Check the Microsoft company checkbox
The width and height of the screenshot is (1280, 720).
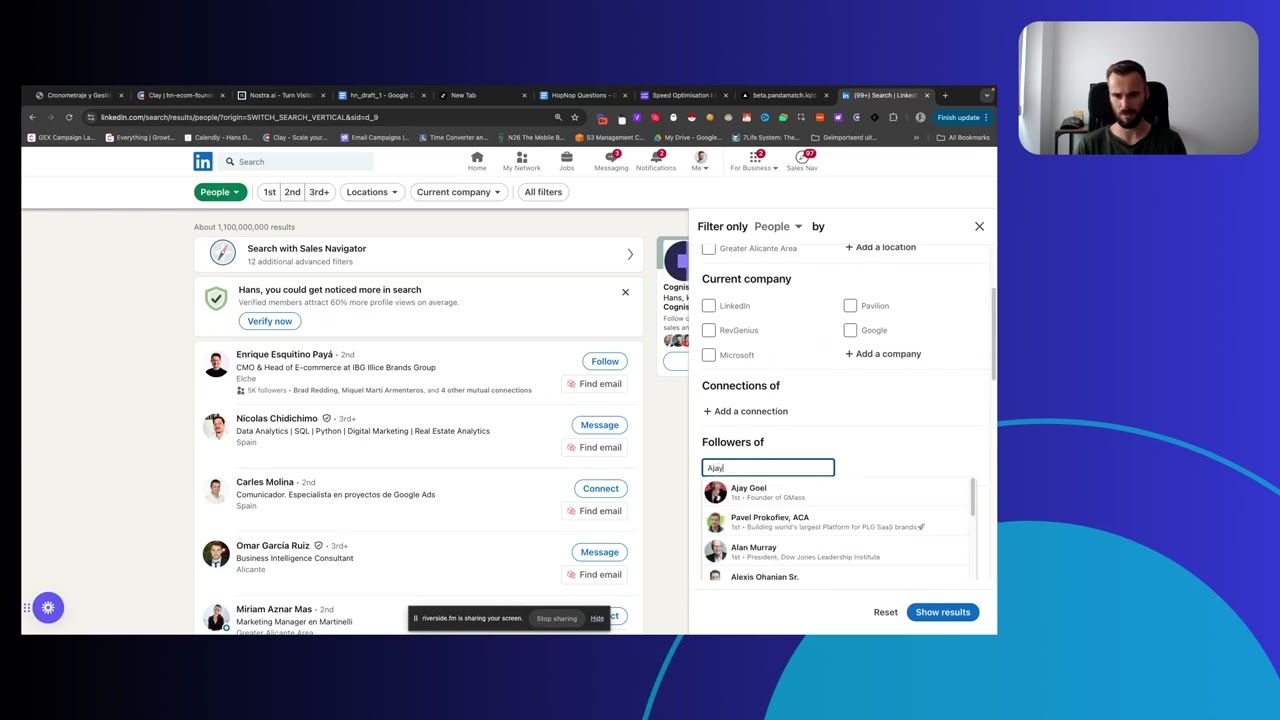pos(709,355)
